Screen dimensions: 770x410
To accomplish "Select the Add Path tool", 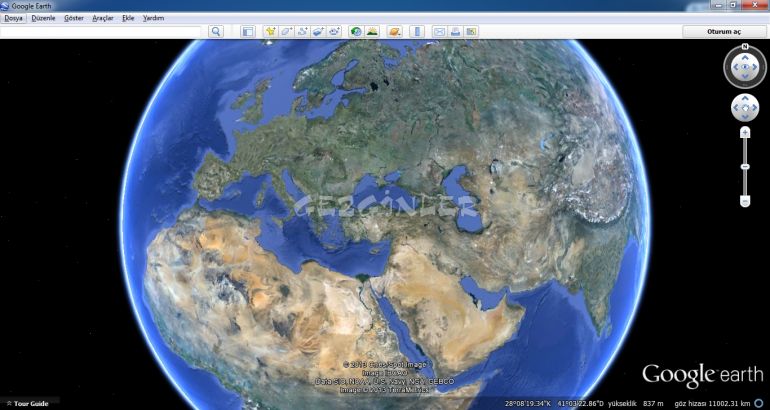I will [302, 31].
